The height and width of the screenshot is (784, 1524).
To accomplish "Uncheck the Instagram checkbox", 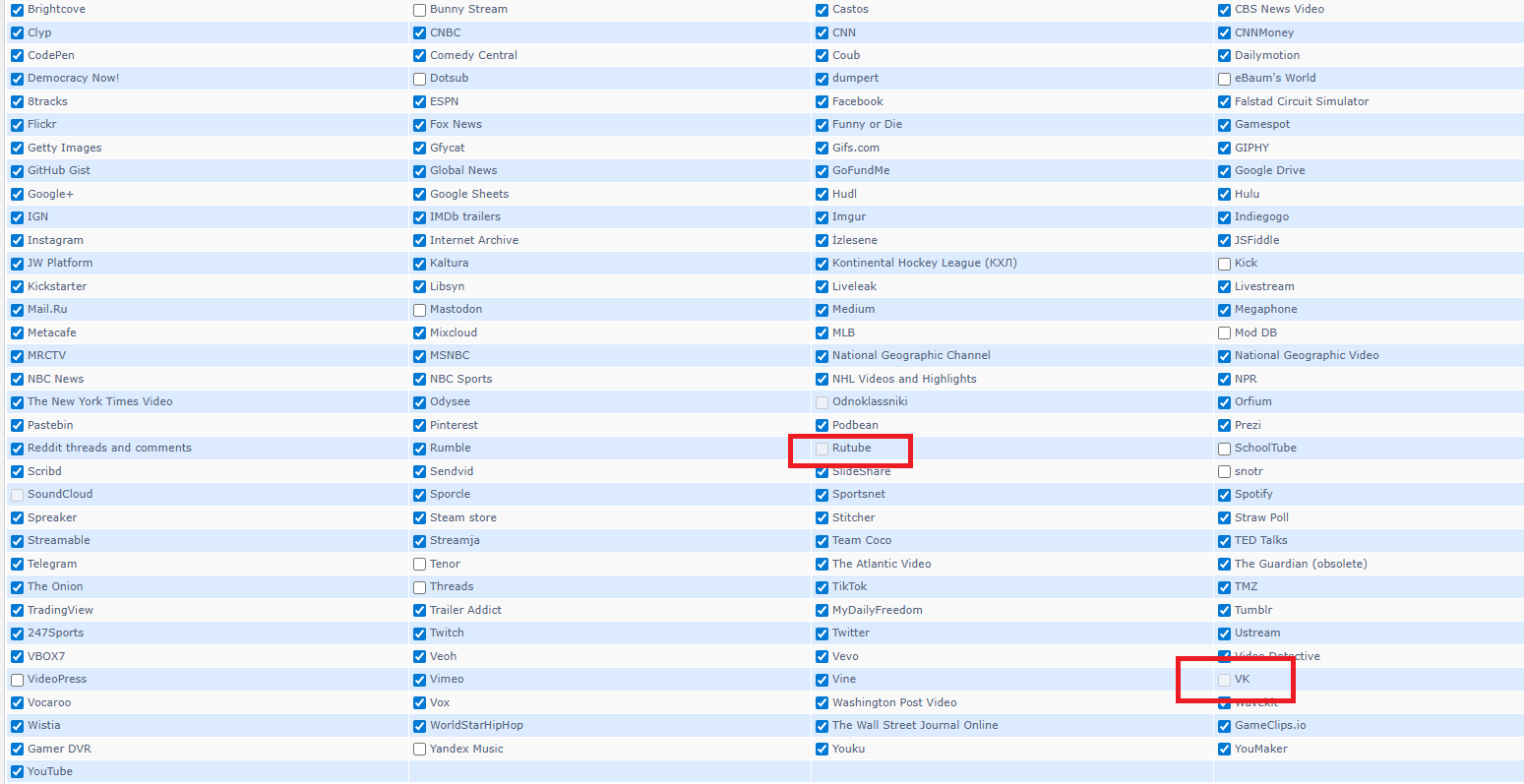I will [x=18, y=241].
